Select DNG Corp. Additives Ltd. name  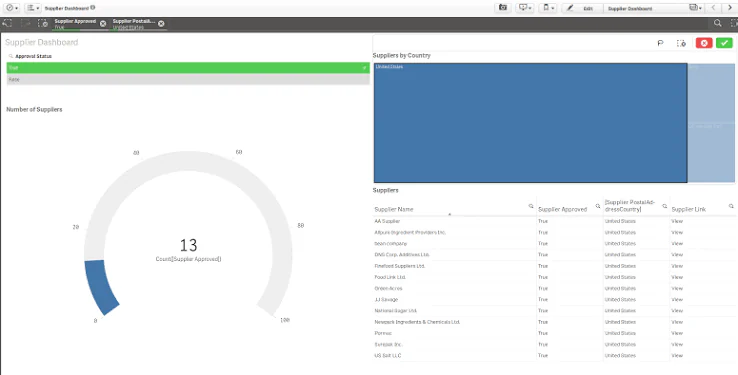402,255
